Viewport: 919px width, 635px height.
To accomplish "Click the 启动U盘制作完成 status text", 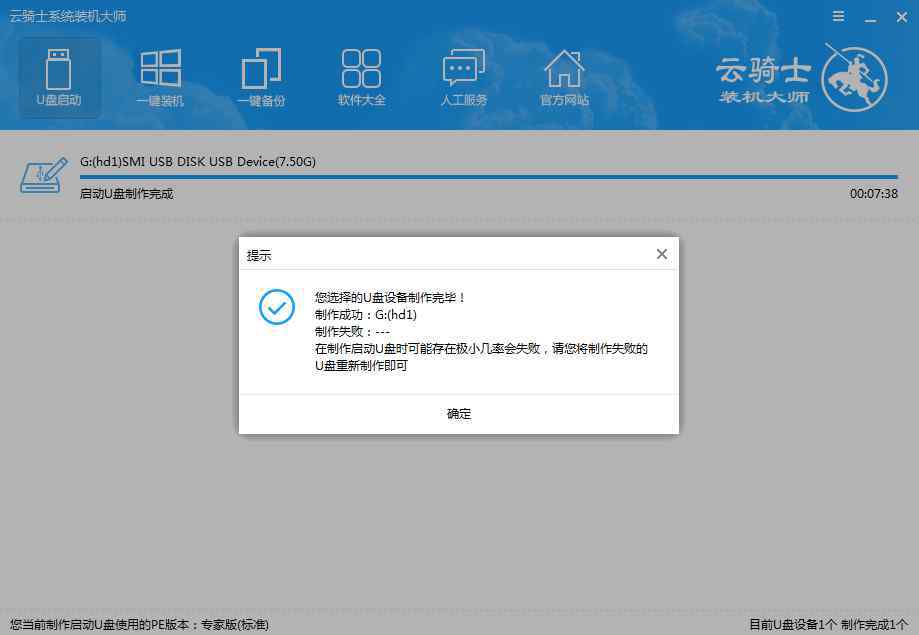I will click(x=127, y=193).
